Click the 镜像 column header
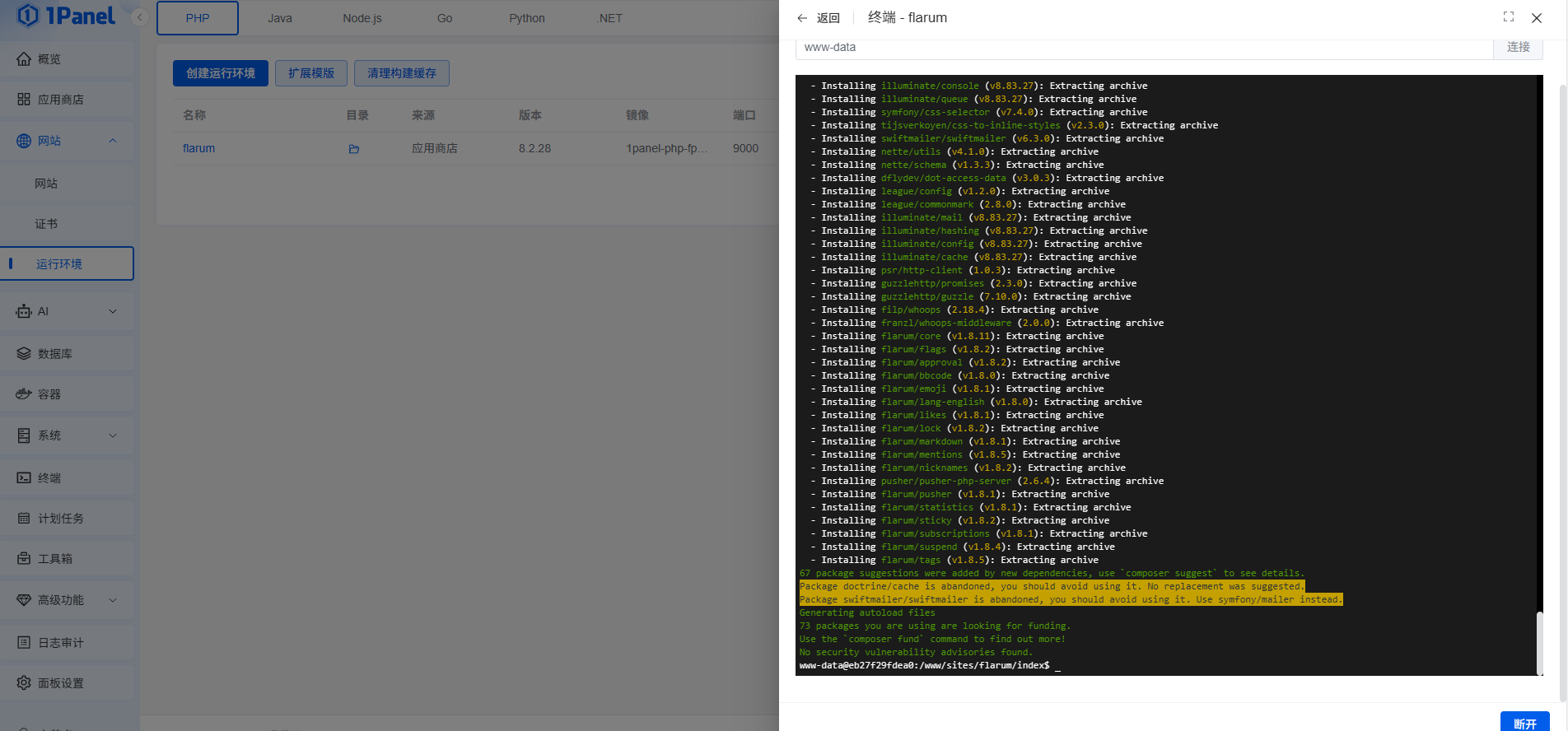1568x731 pixels. pos(637,115)
